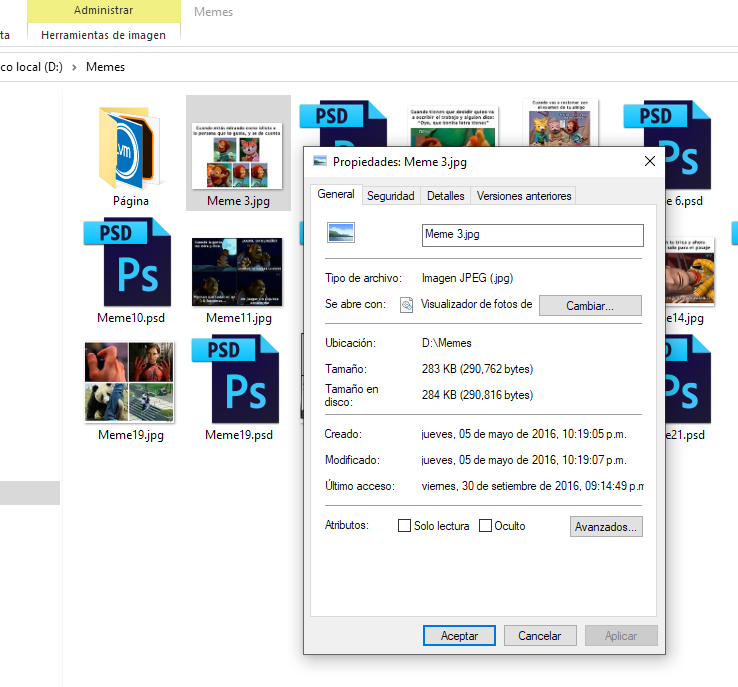Screen dimensions: 738x687
Task: Open the Página folder icon
Action: point(130,148)
